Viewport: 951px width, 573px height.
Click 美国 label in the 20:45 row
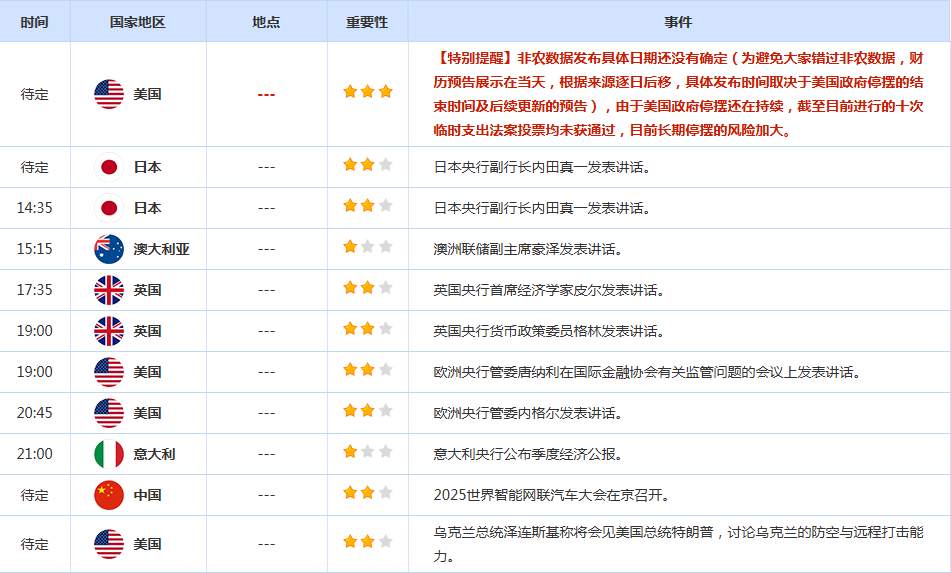[147, 413]
